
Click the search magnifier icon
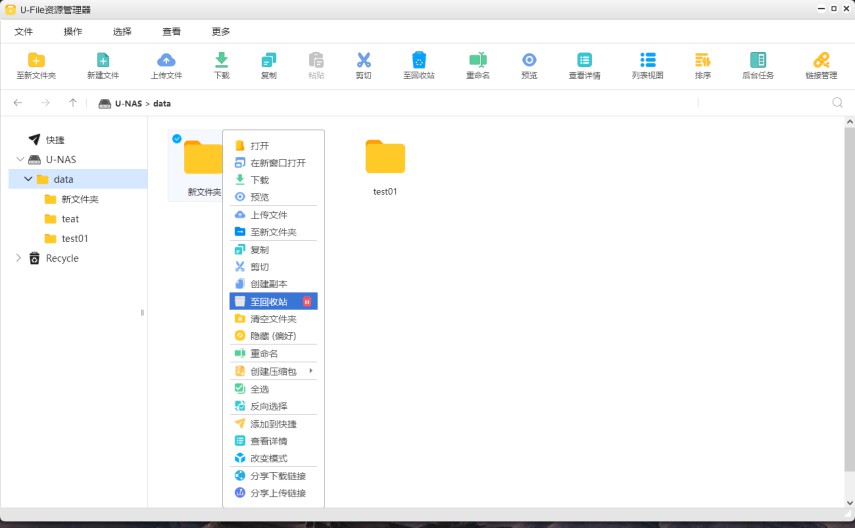point(837,102)
